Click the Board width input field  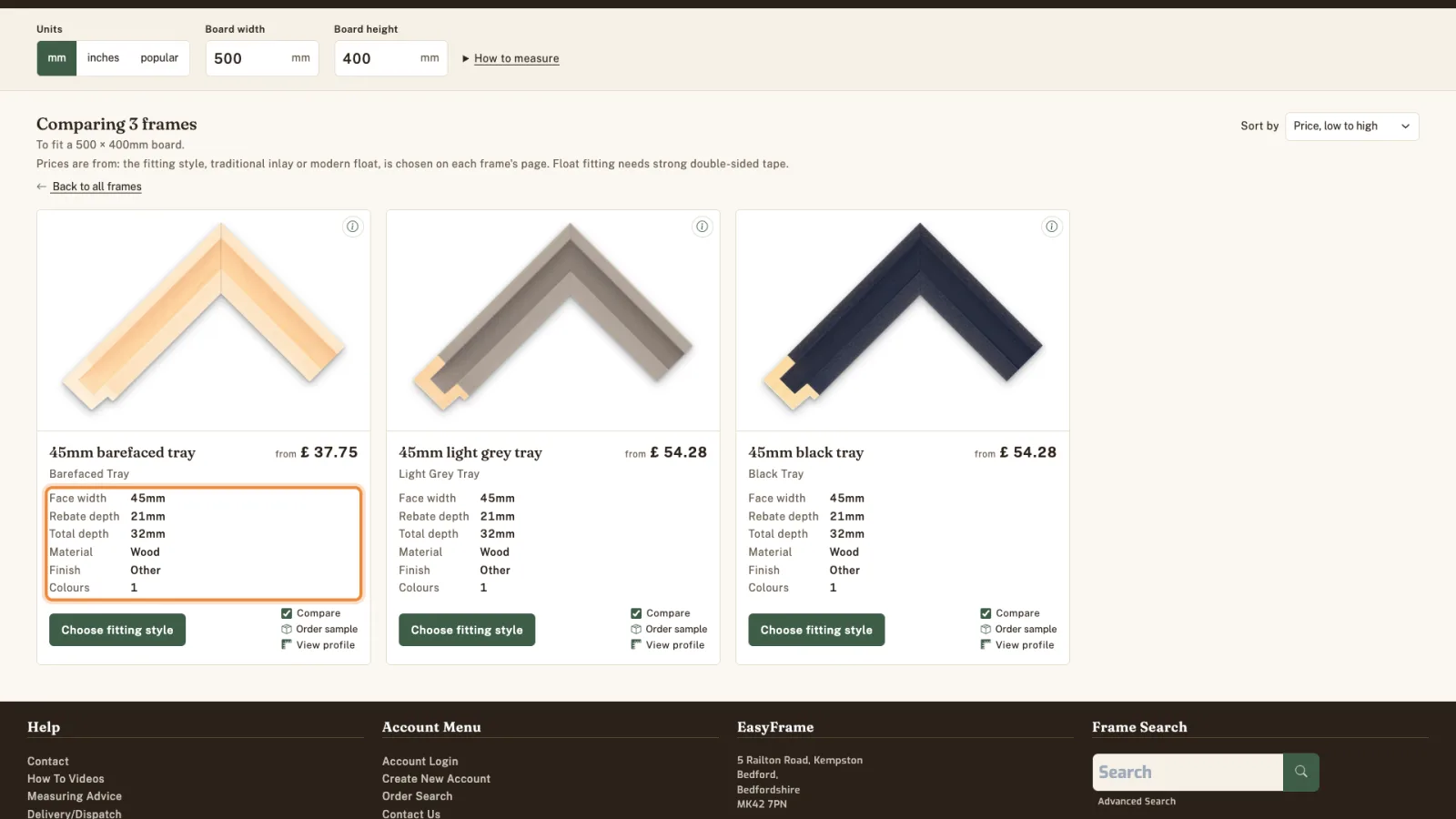tap(262, 58)
